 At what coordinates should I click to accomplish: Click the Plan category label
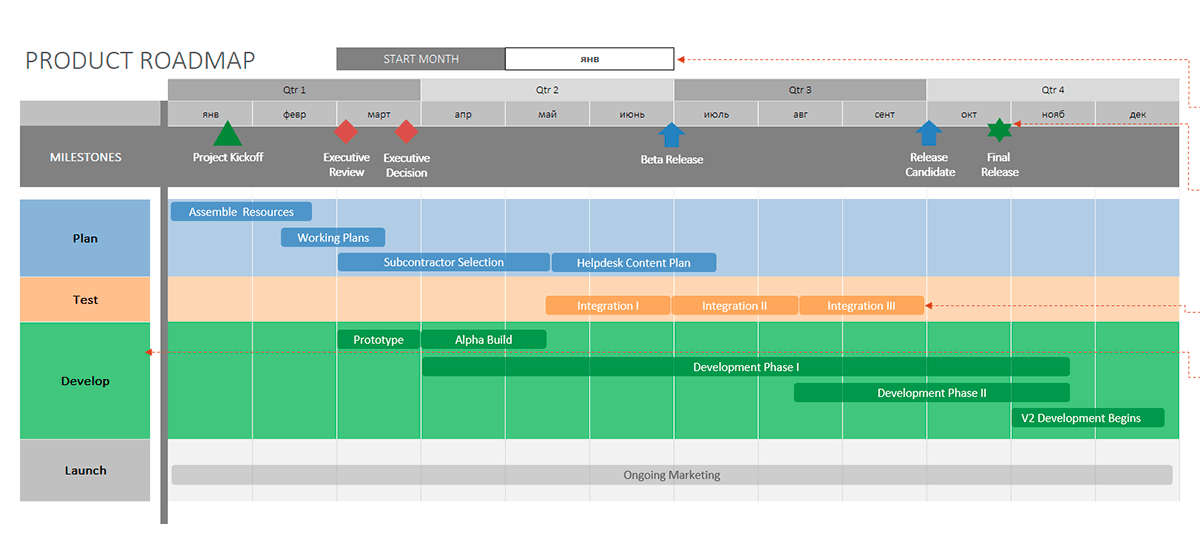[x=85, y=239]
